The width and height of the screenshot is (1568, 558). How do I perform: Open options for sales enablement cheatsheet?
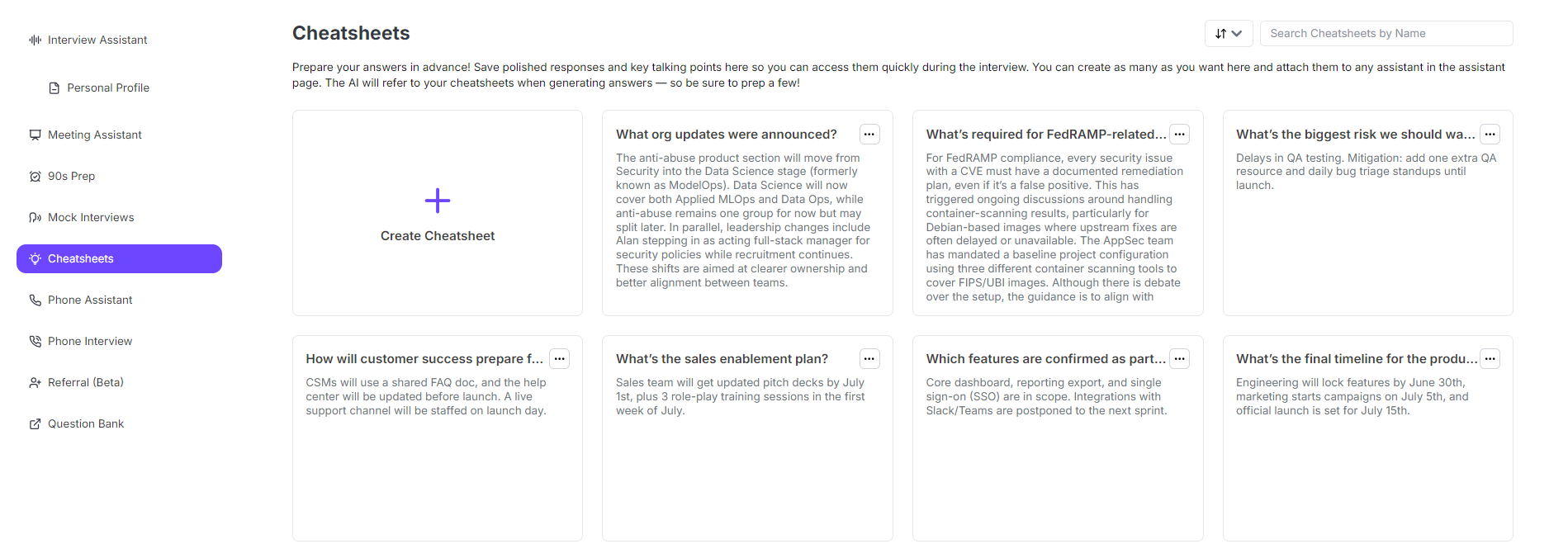[869, 359]
